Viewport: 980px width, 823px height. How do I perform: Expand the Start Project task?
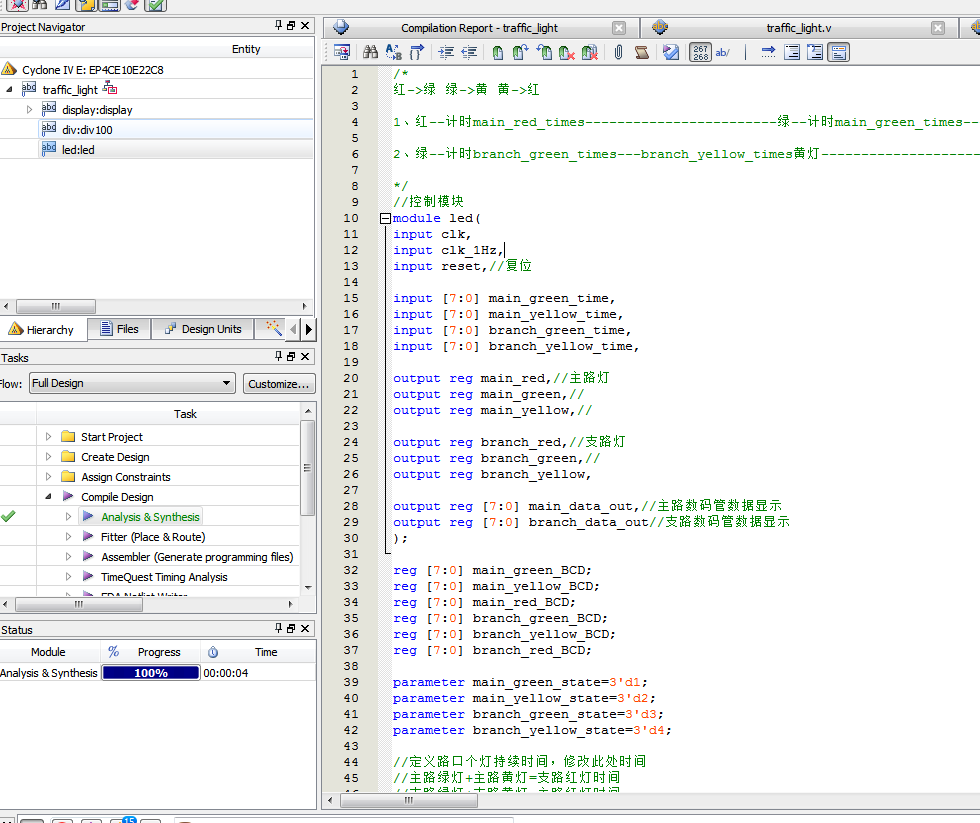[x=48, y=437]
